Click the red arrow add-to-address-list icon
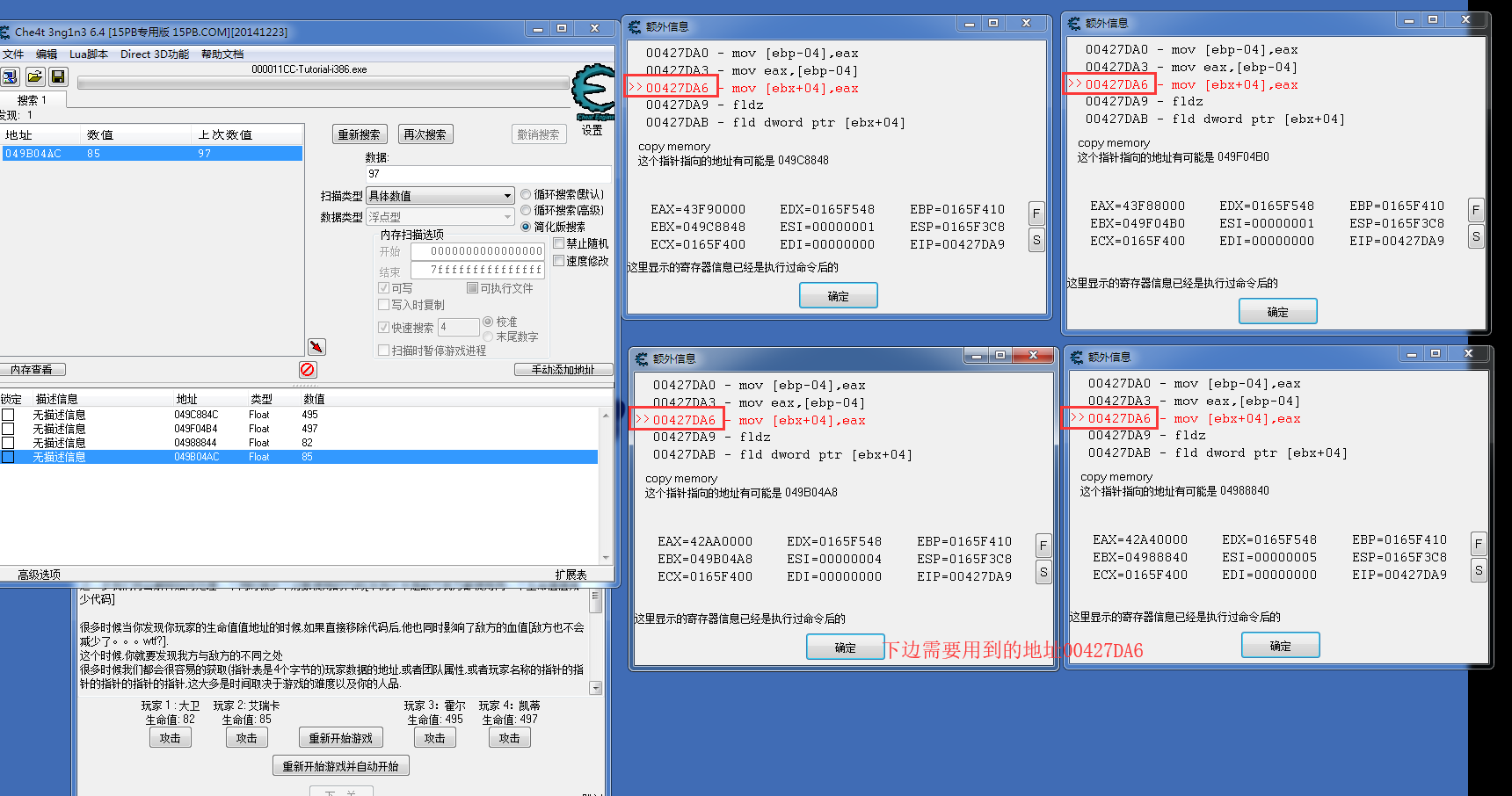 point(317,347)
